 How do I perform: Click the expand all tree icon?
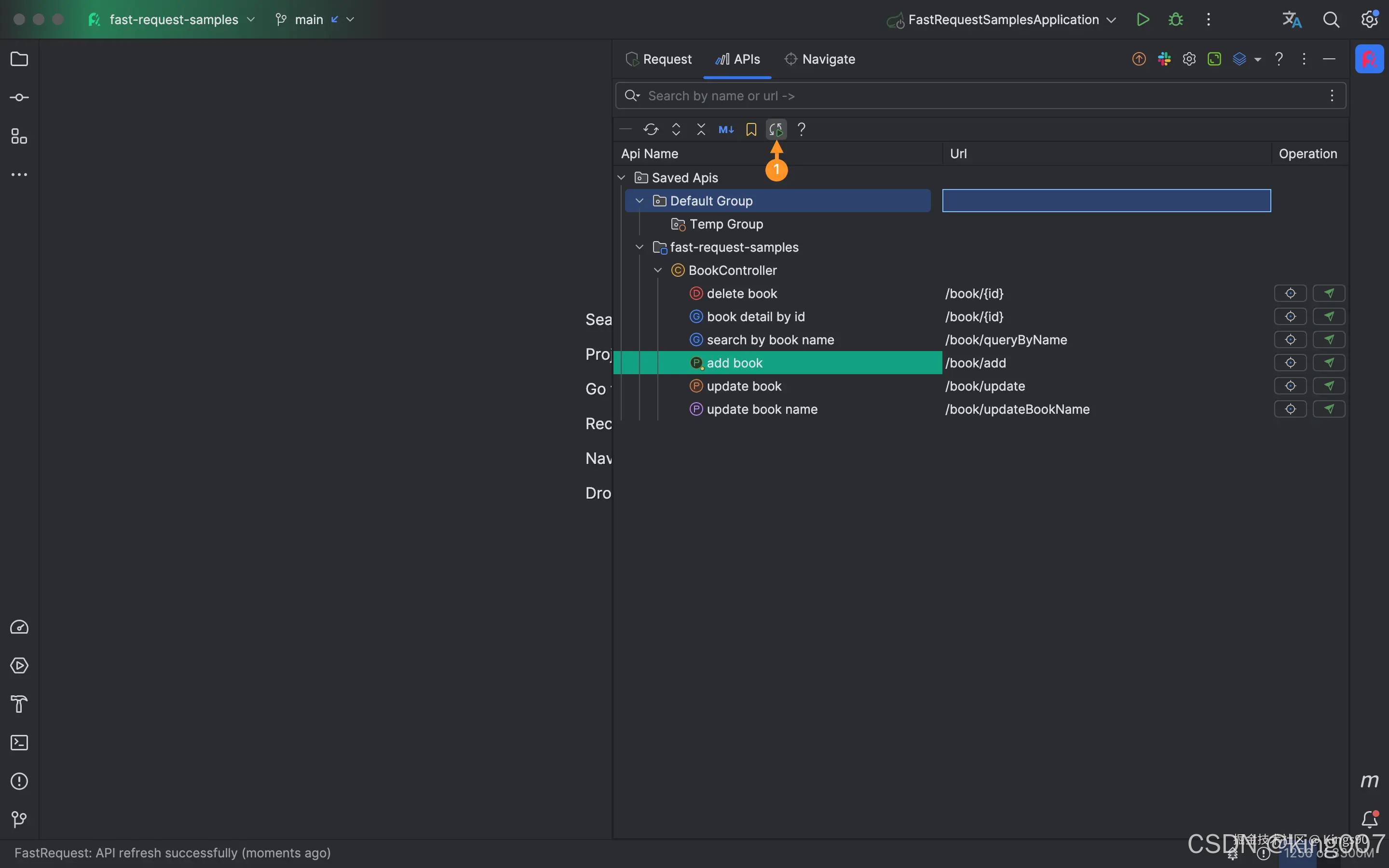676,129
